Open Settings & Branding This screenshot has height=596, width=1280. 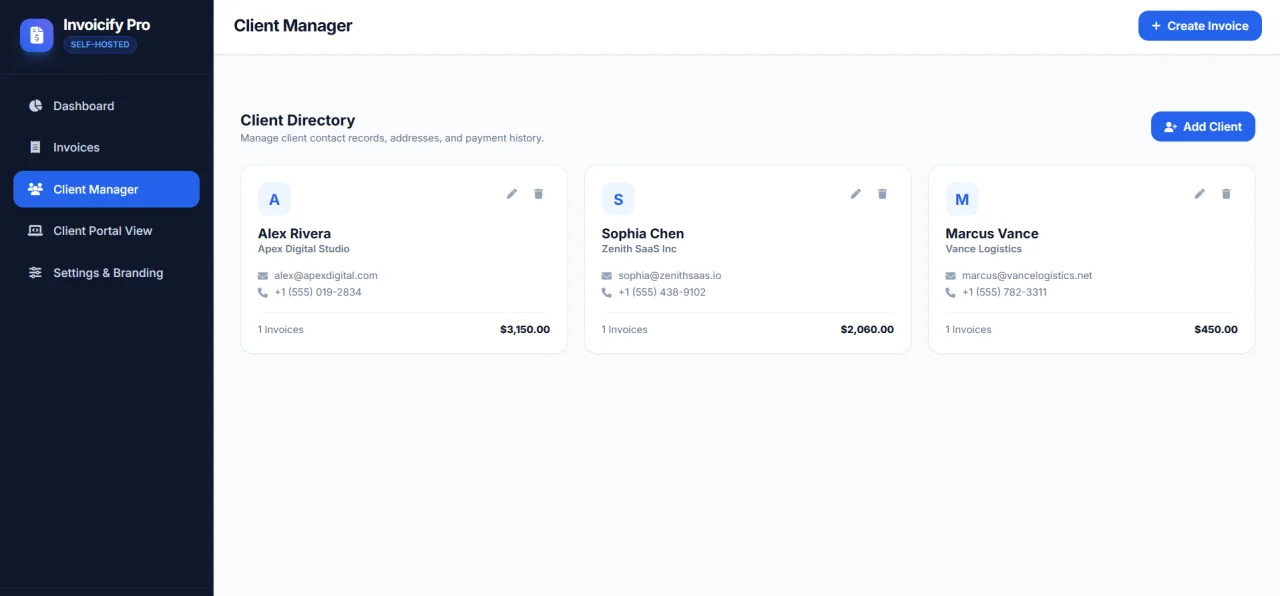[106, 273]
